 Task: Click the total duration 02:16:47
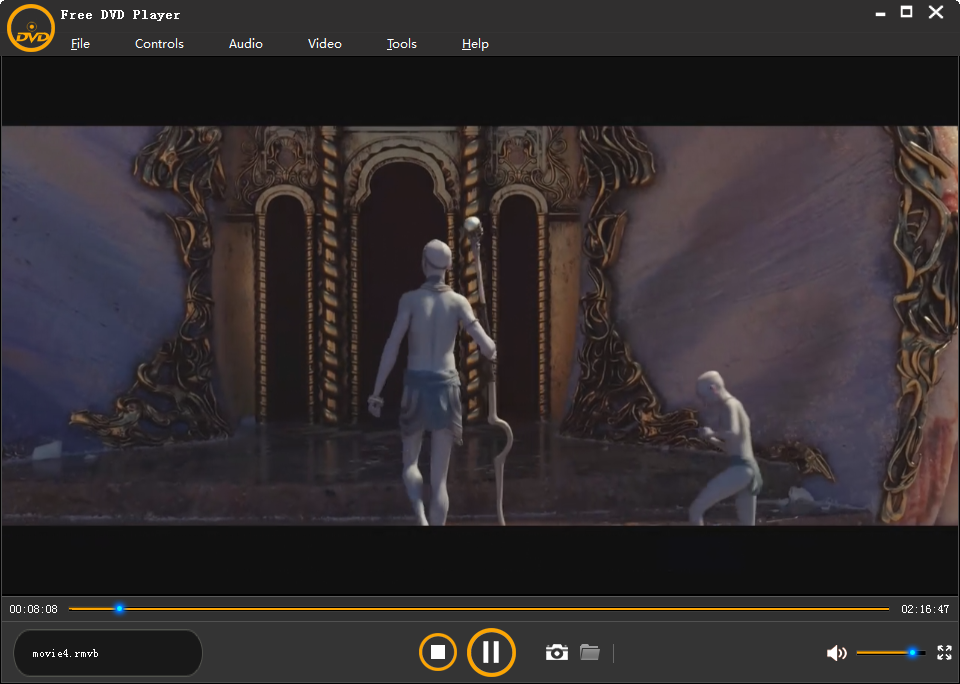tap(925, 609)
